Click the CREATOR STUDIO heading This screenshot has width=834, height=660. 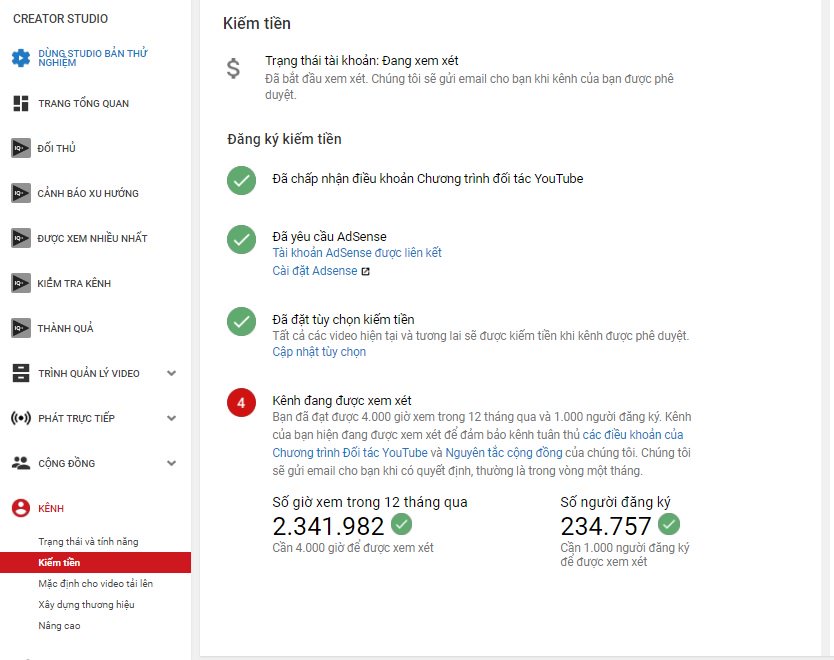61,19
